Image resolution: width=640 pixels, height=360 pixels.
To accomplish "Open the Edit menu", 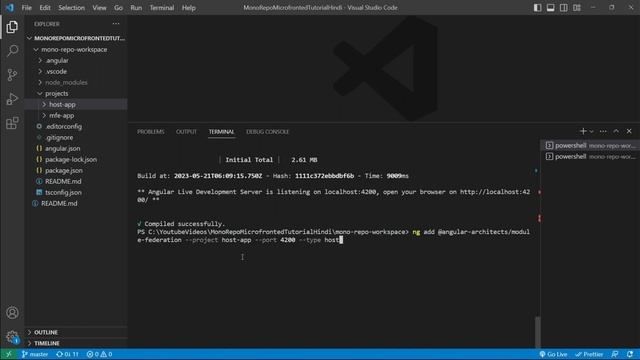I will tap(45, 8).
